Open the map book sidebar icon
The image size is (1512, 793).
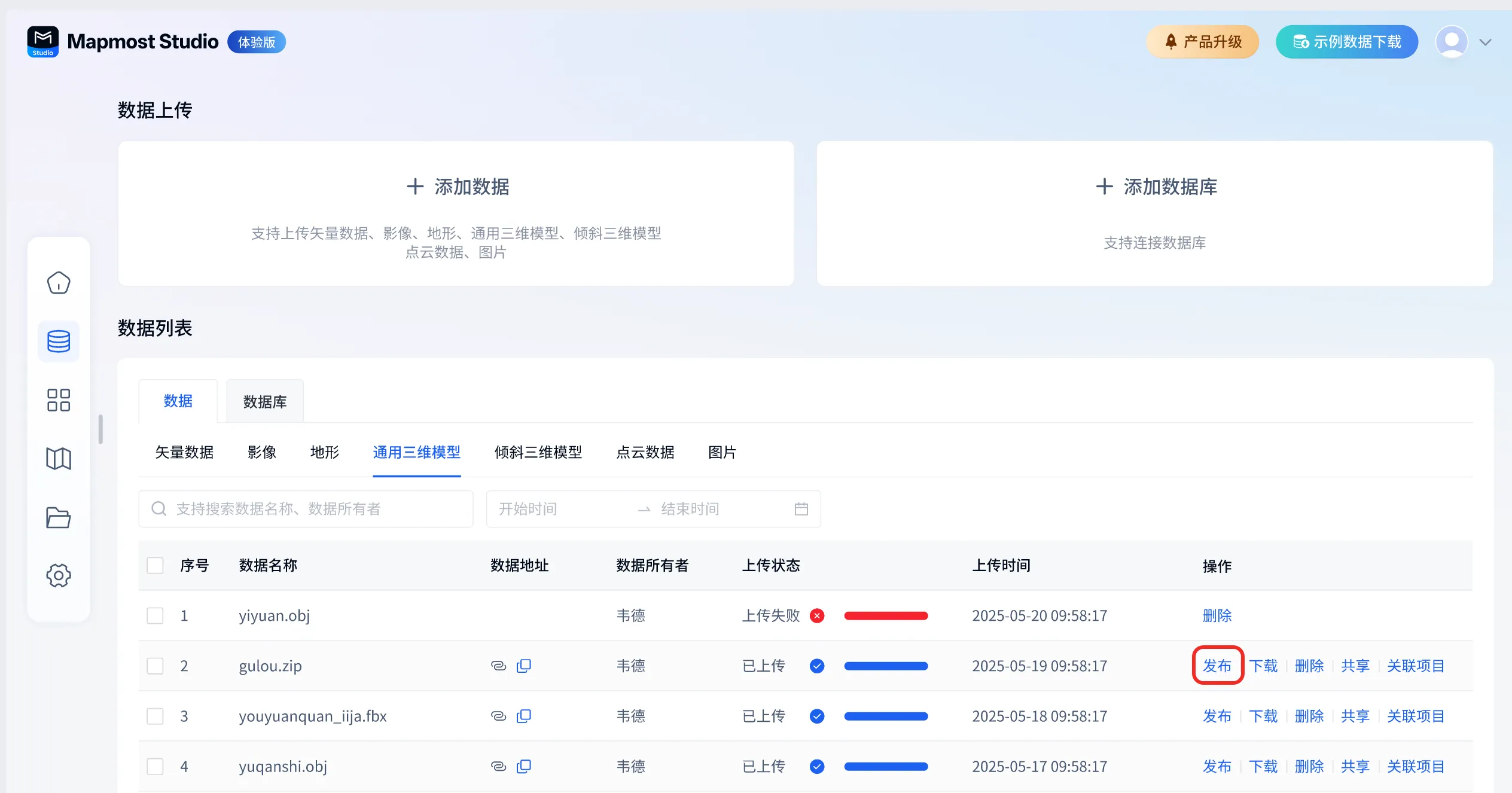(59, 459)
